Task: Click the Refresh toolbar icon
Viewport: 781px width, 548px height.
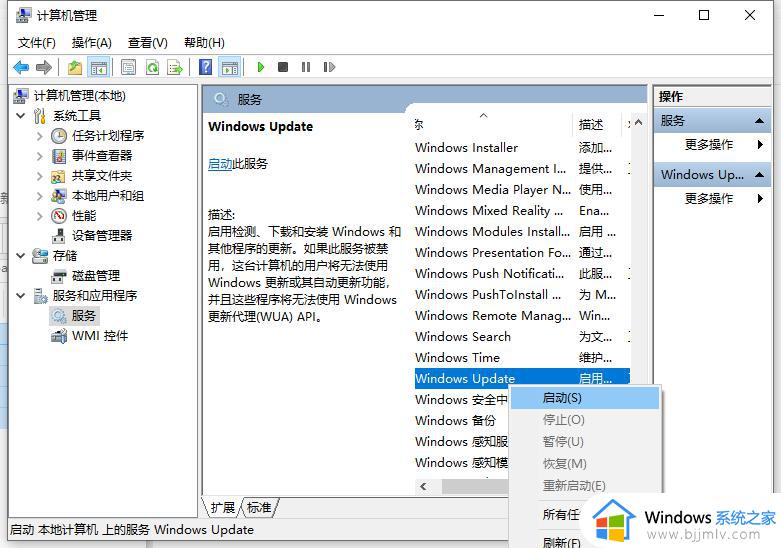Action: click(x=152, y=67)
